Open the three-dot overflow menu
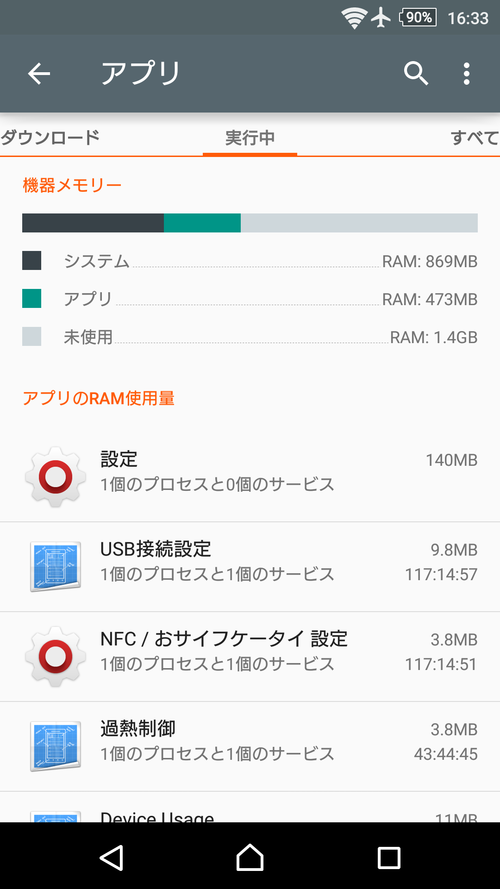 (x=466, y=74)
